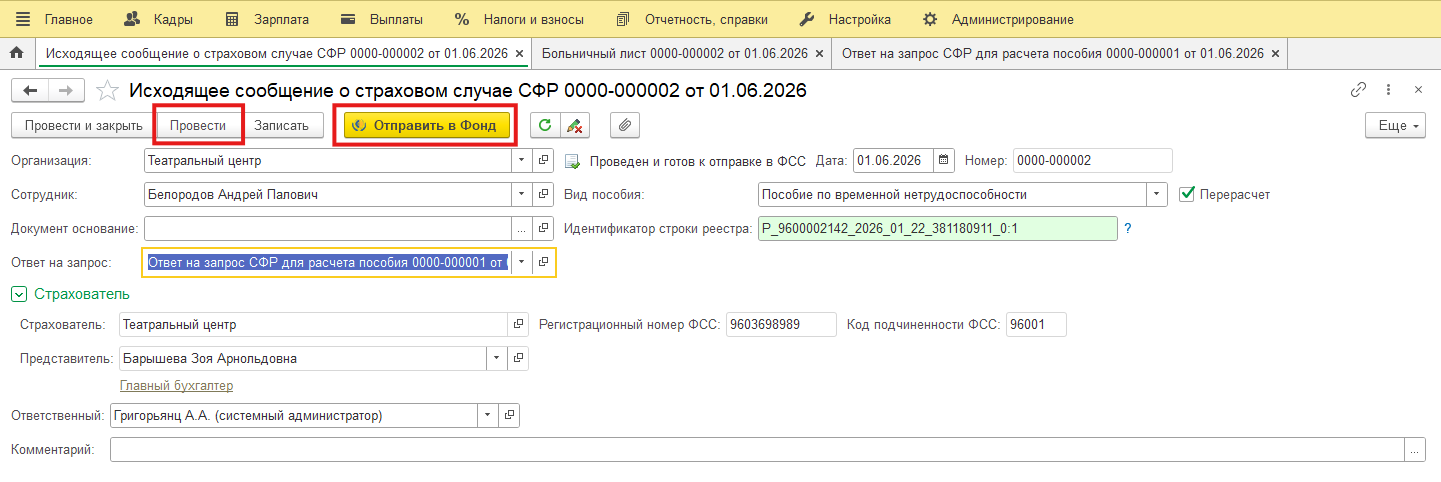Copy a link to this document
Image resolution: width=1441 pixels, height=482 pixels.
coord(1358,90)
